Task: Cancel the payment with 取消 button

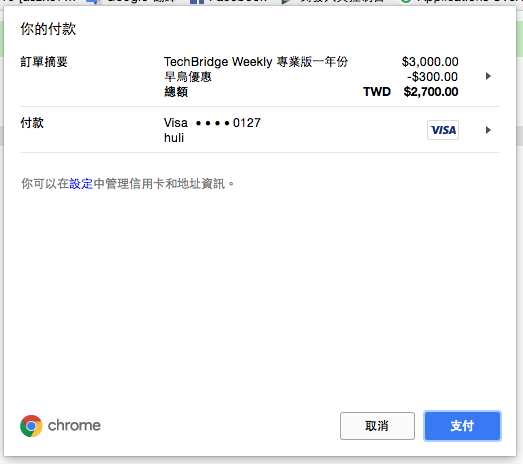Action: click(377, 426)
